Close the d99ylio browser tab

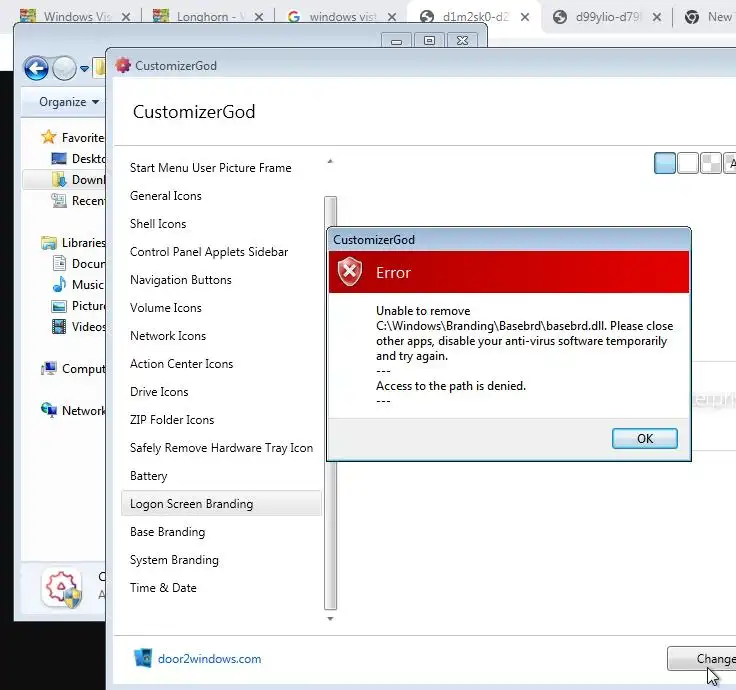pos(657,17)
